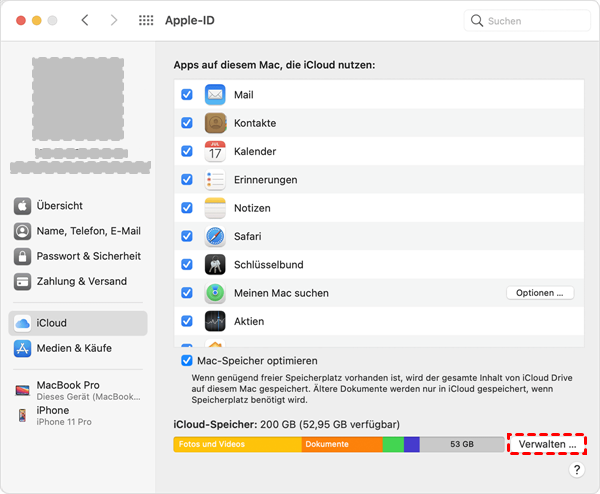Click the Verwalten button
This screenshot has height=494, width=600.
click(x=547, y=443)
